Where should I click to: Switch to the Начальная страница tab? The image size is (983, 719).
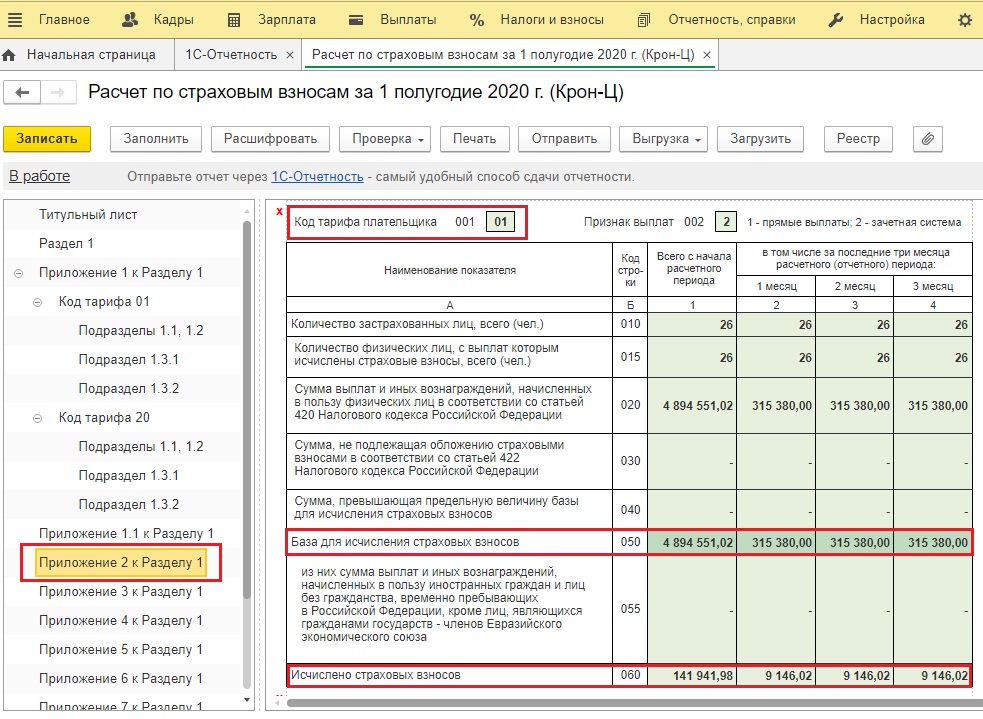(x=87, y=55)
